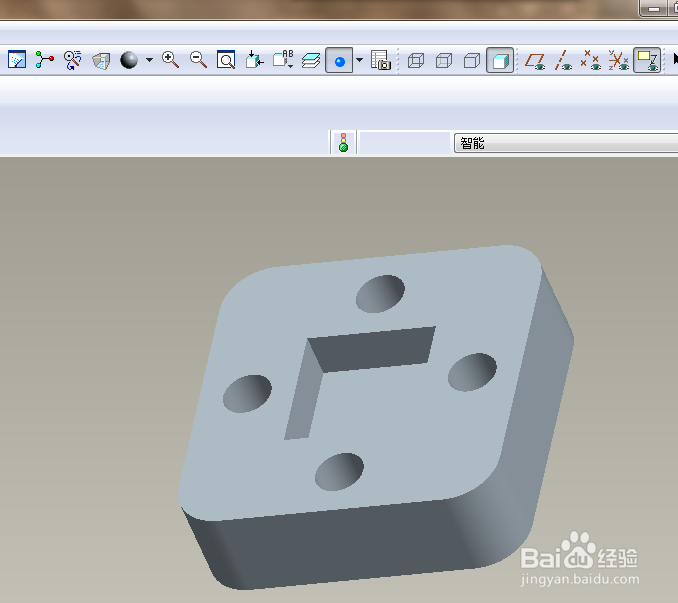Select the Zoom In magnifier

(170, 60)
